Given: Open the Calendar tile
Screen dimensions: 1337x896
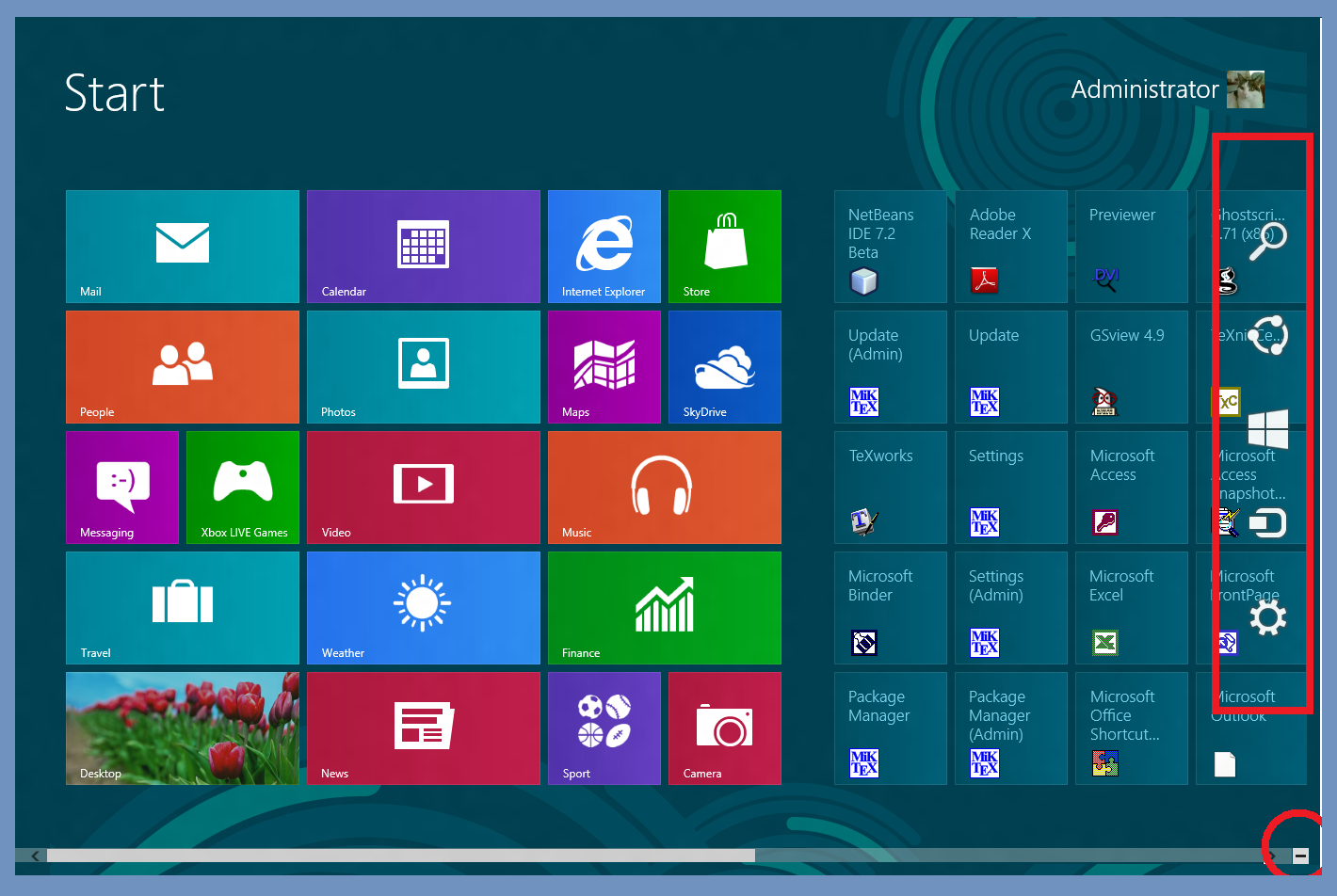Looking at the screenshot, I should click(424, 247).
